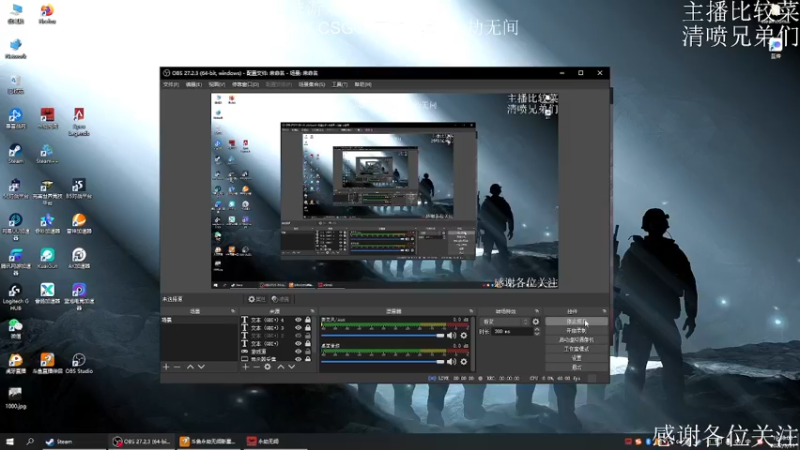Mute the 桌面音频 speaker icon

[452, 362]
